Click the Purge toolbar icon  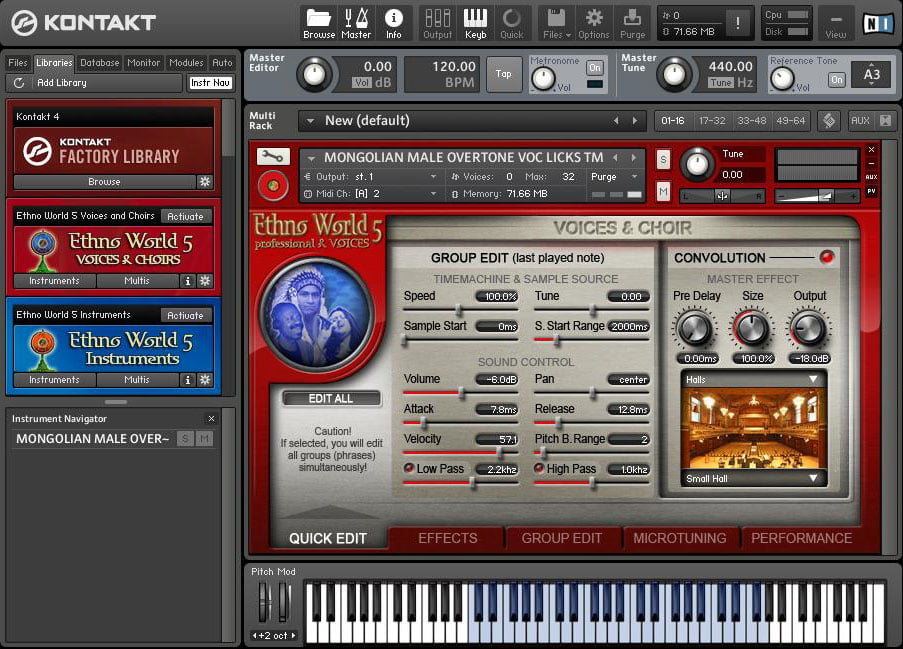632,24
